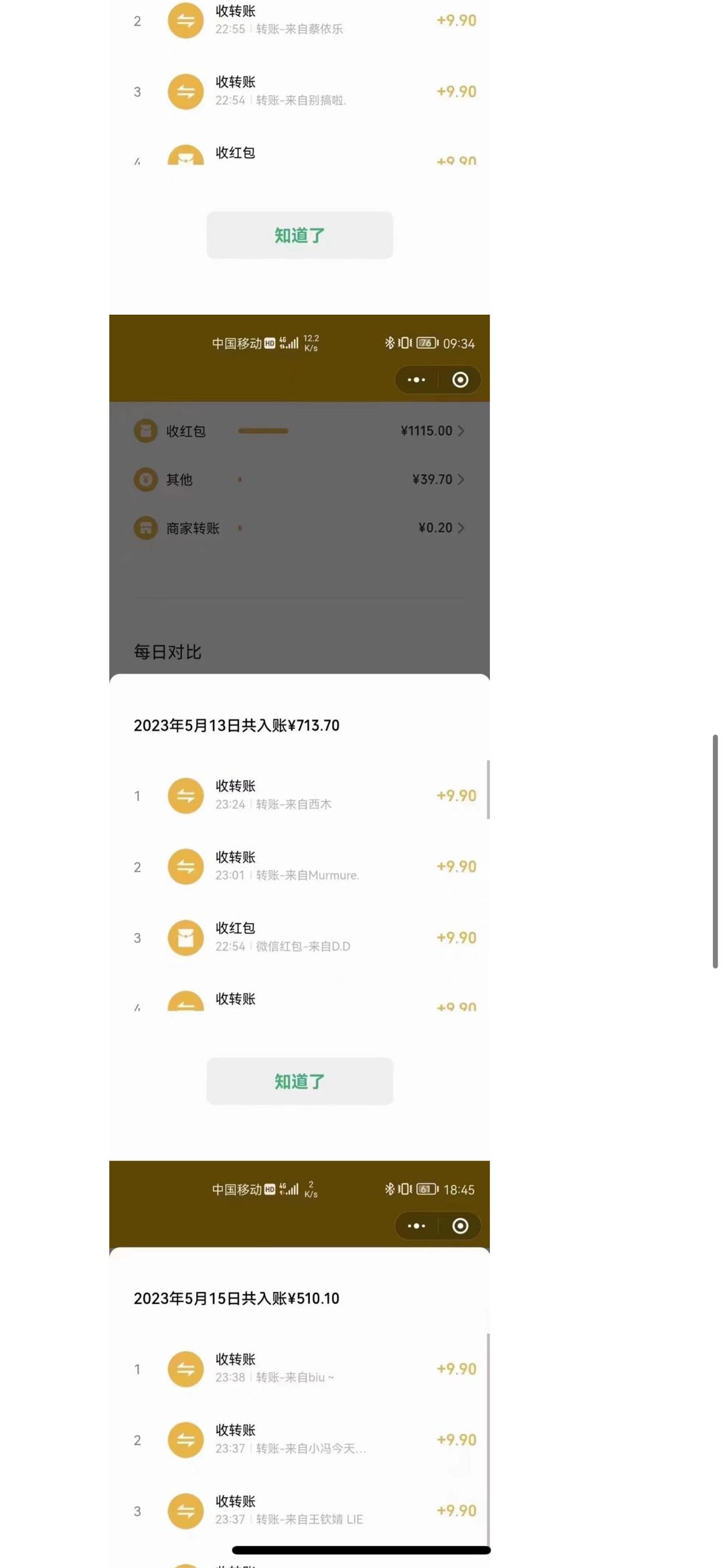
Task: Click red envelope icon for D.D entry
Action: pyautogui.click(x=185, y=938)
